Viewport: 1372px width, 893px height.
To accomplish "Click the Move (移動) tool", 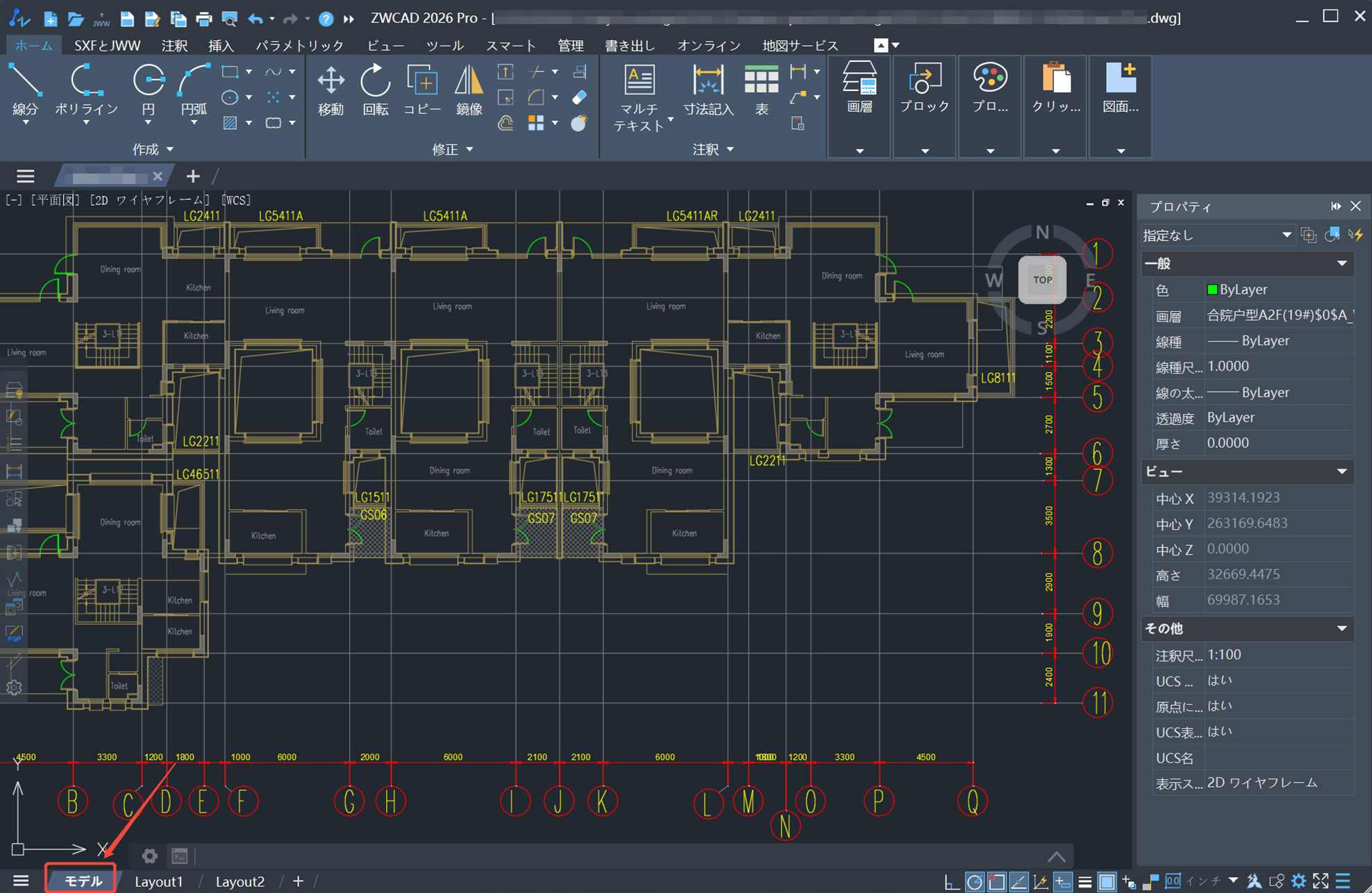I will click(x=331, y=88).
